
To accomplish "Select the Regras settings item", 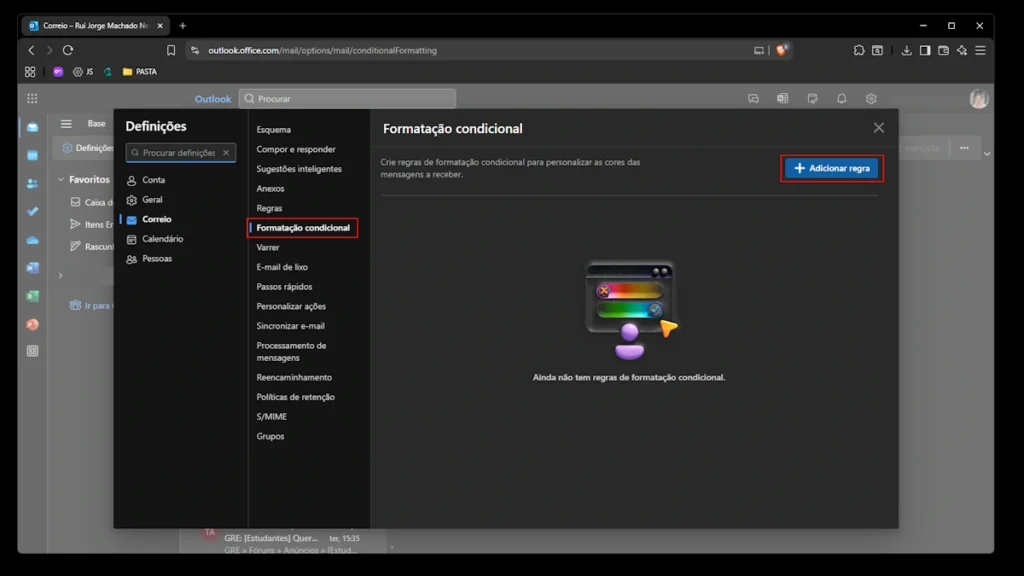I will click(269, 208).
